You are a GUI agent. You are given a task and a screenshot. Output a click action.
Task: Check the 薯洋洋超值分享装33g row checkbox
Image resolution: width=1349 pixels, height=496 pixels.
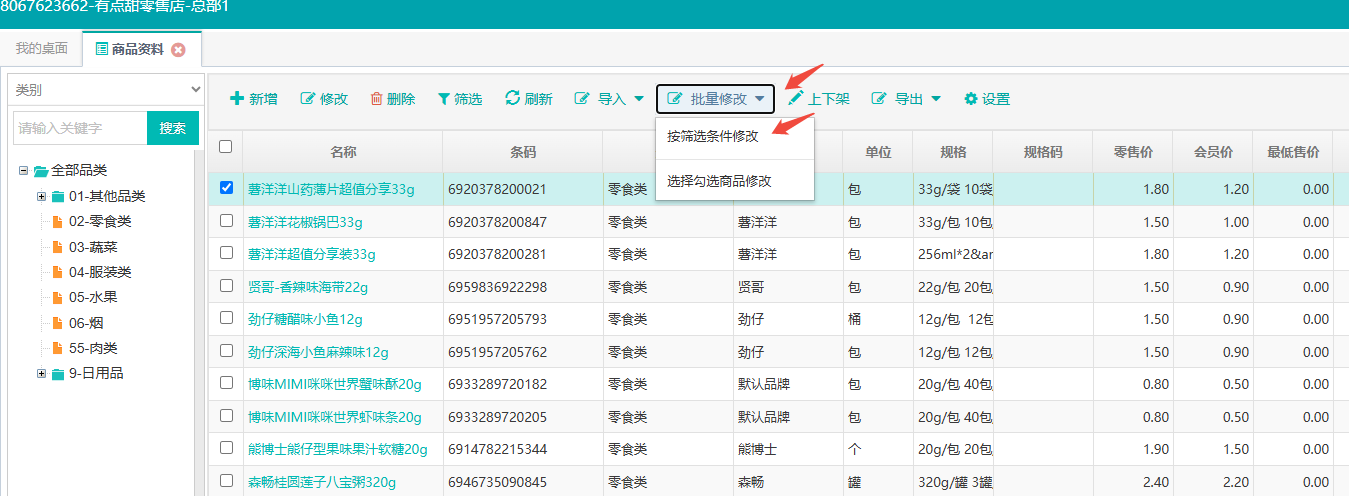(x=226, y=253)
